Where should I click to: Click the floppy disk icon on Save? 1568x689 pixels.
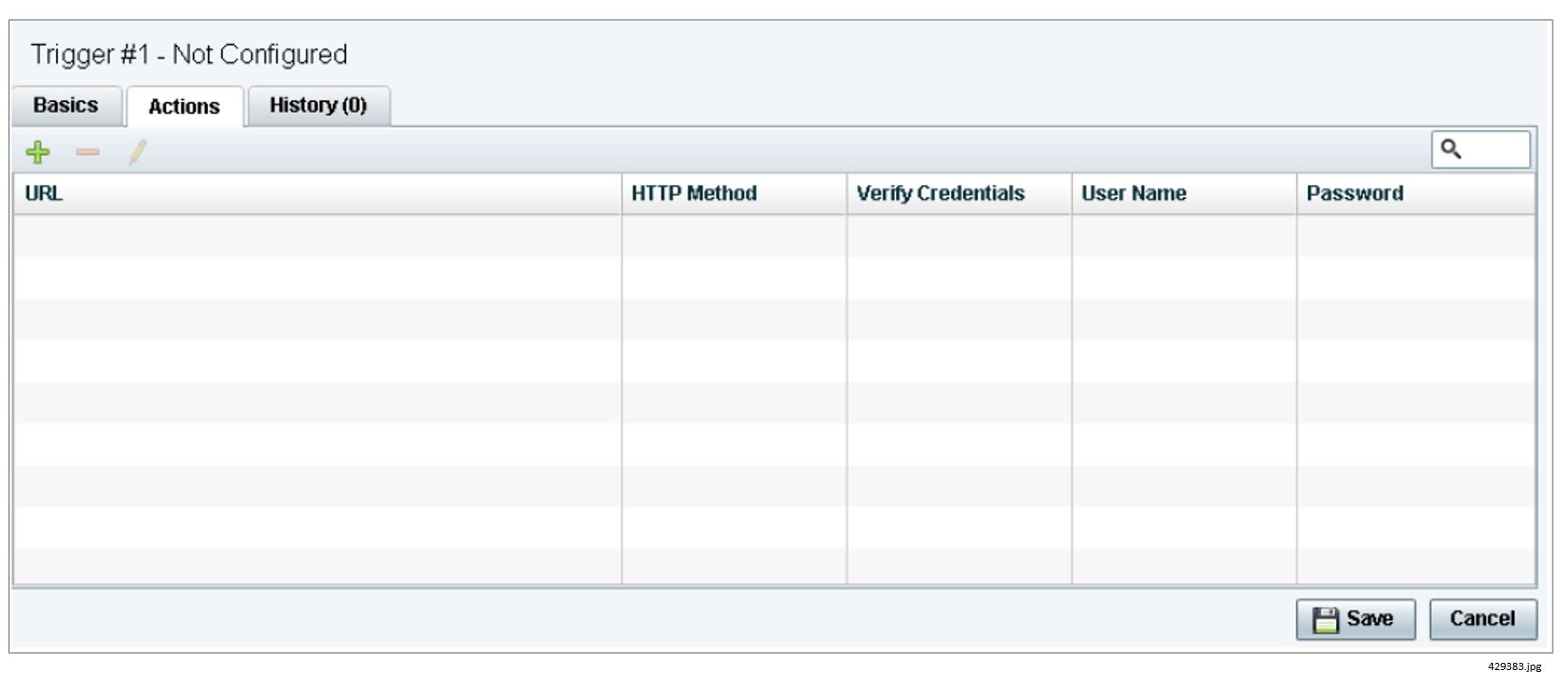pyautogui.click(x=1325, y=619)
